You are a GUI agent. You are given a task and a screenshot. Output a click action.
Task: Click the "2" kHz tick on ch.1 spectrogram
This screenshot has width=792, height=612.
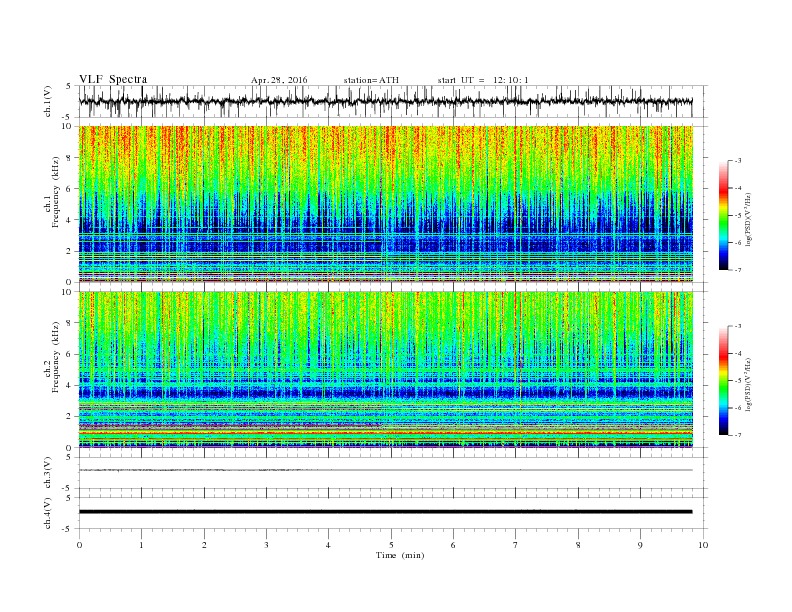coord(69,251)
